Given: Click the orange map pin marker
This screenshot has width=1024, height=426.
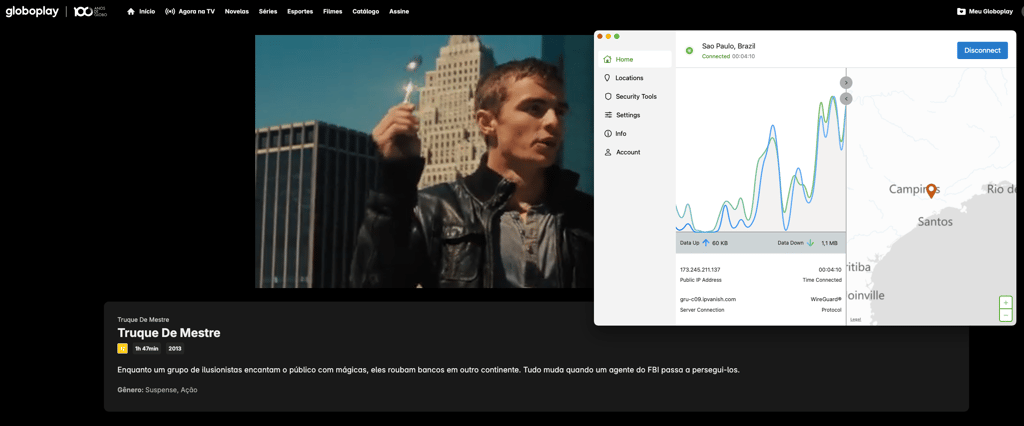Looking at the screenshot, I should [x=931, y=191].
